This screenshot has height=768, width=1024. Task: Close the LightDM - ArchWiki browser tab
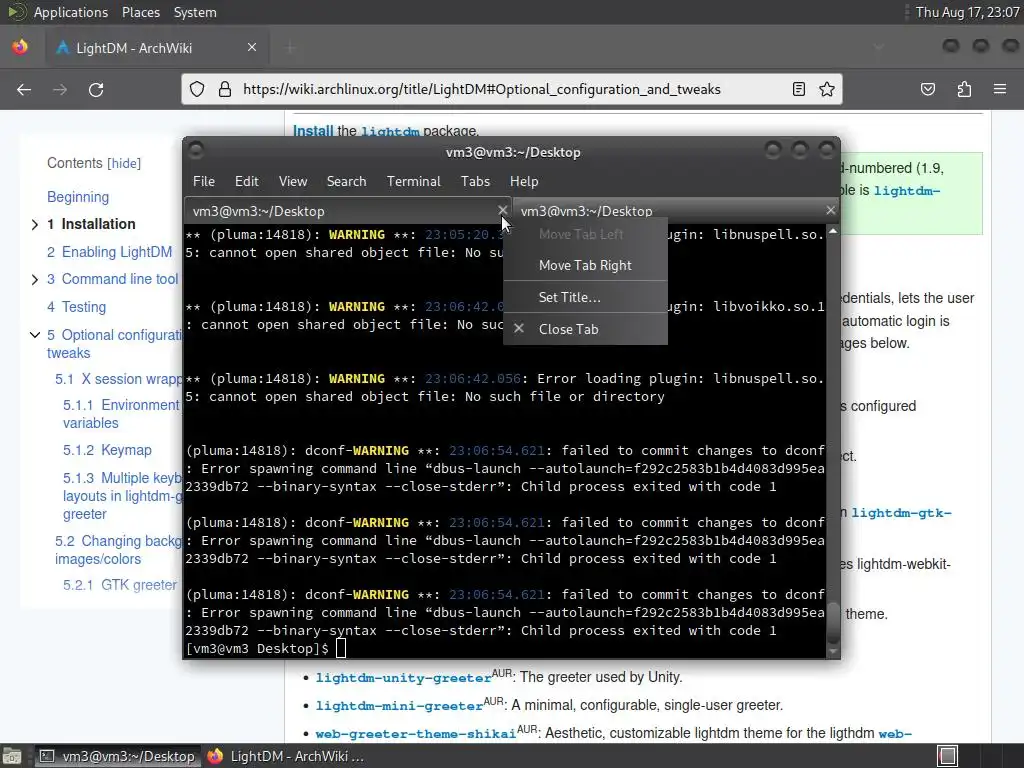(252, 47)
